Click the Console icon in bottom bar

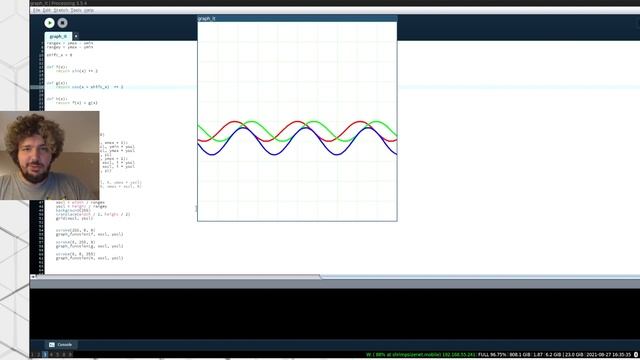52,345
